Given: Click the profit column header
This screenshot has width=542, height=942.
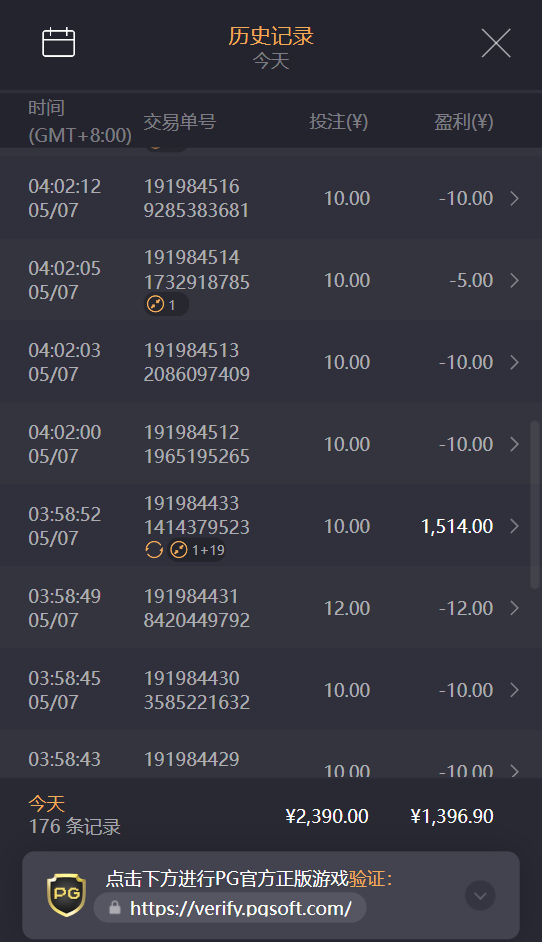Looking at the screenshot, I should [x=463, y=122].
